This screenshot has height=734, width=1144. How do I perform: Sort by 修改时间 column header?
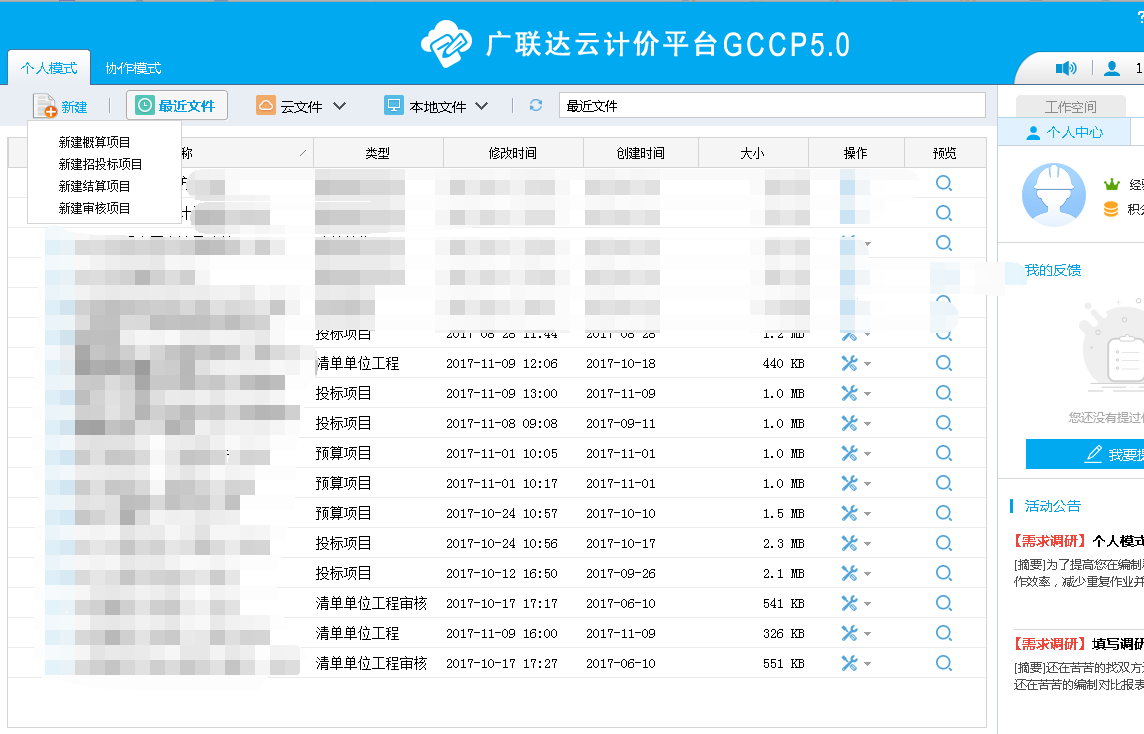point(513,153)
